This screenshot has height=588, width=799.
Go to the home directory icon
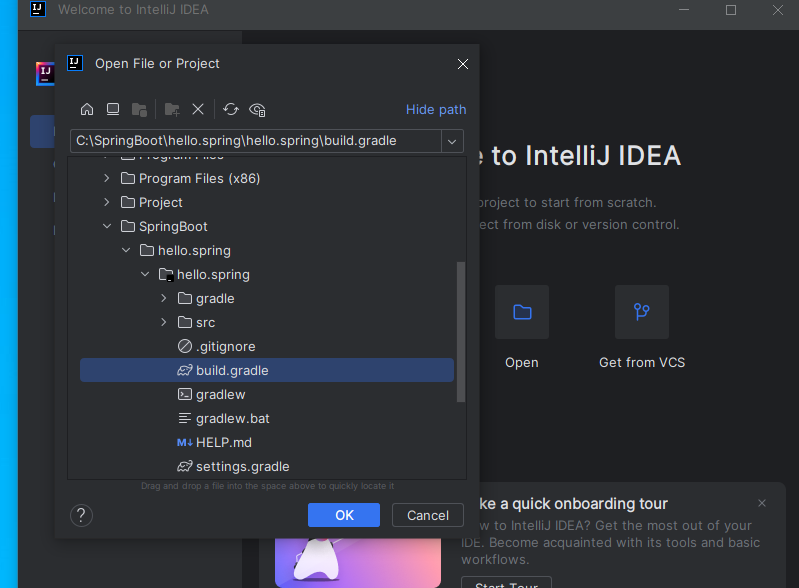[x=87, y=110]
